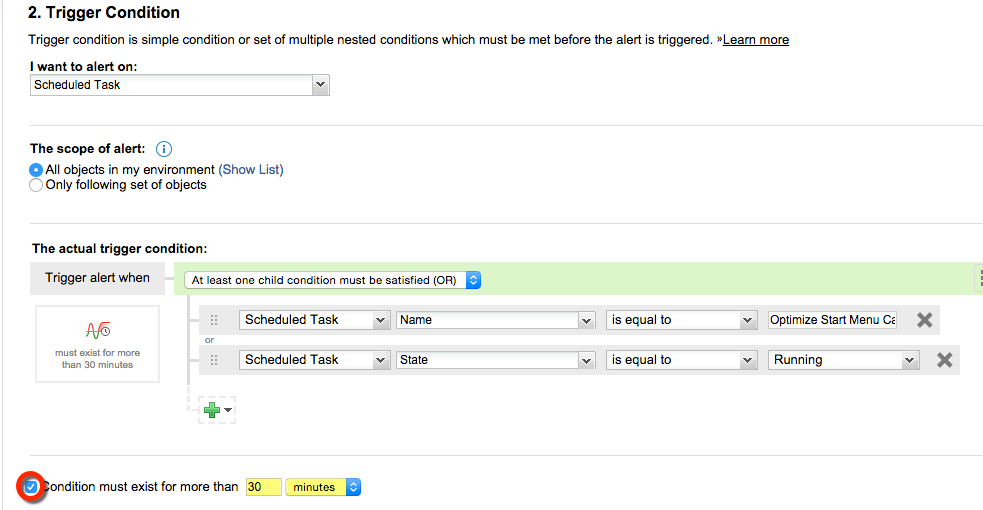Select Only following set of objects radio
The width and height of the screenshot is (983, 510).
click(37, 185)
